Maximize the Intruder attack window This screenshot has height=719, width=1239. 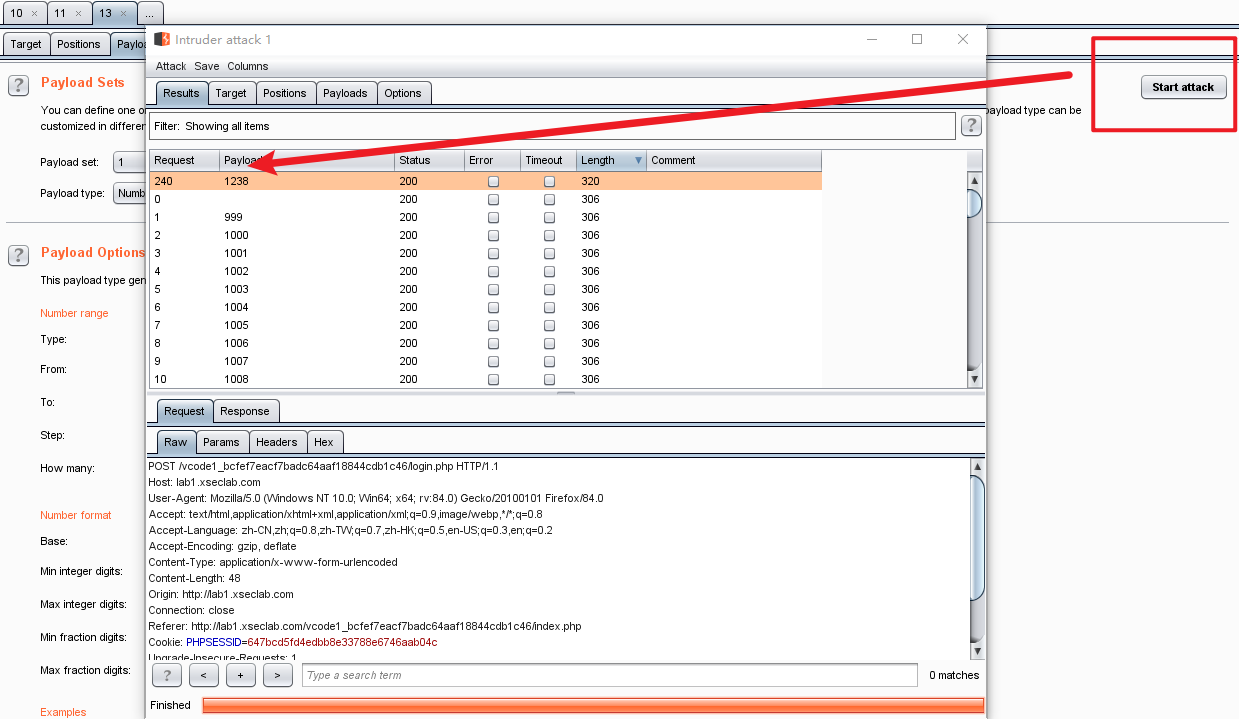(917, 39)
